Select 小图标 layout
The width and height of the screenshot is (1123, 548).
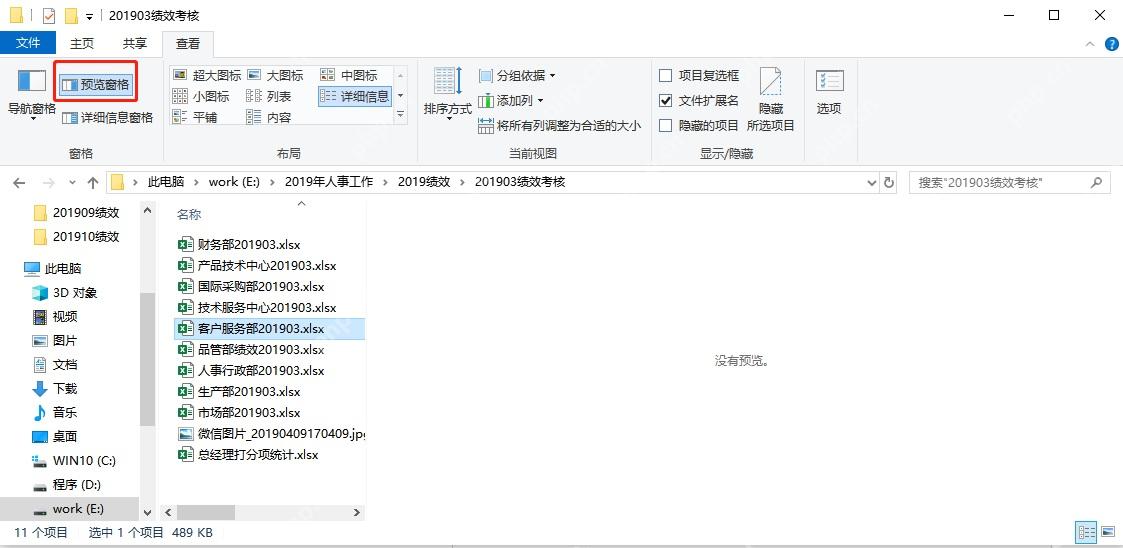(201, 96)
